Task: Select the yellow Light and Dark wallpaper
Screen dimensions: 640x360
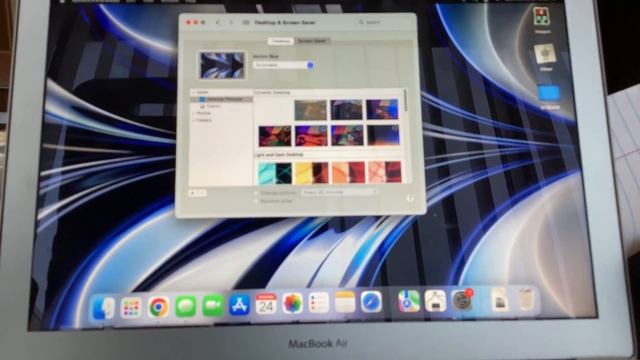Action: 311,172
